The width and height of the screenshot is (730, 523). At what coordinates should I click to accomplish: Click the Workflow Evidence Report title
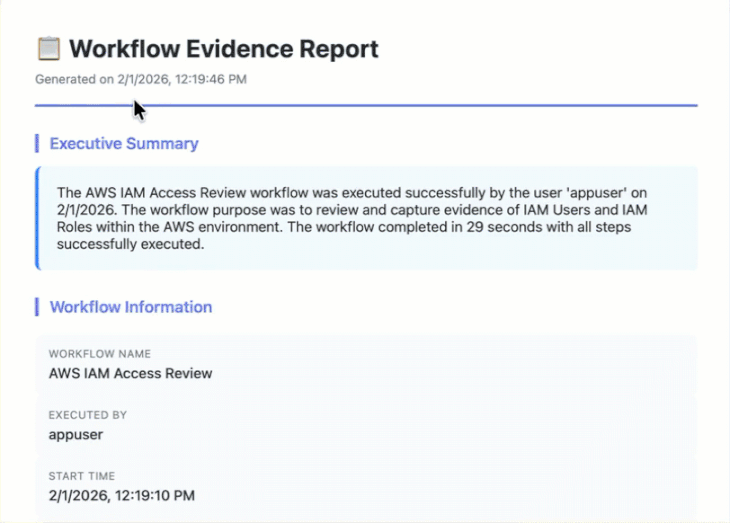tap(224, 48)
